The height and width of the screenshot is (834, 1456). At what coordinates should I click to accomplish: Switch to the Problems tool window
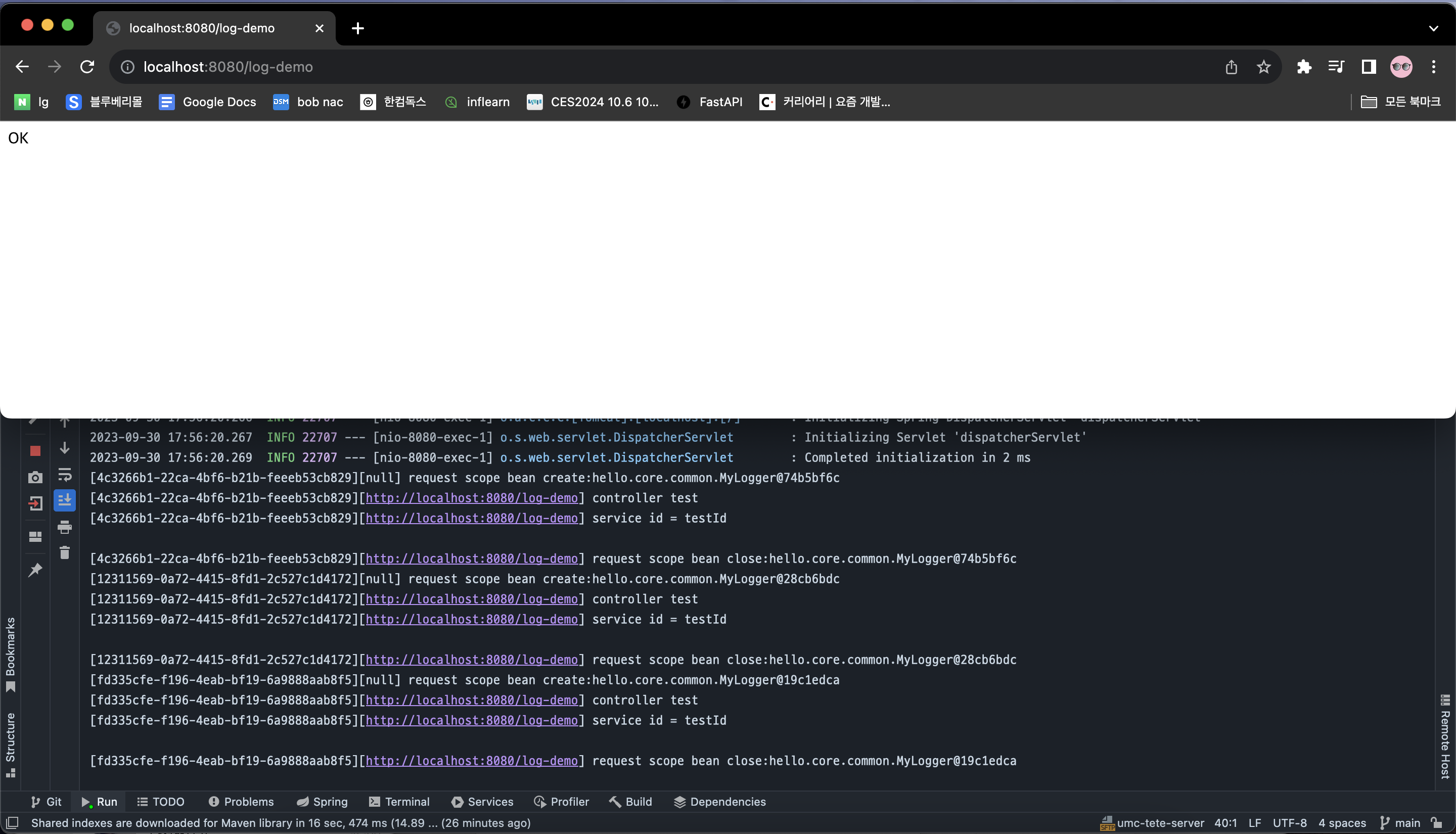tap(241, 802)
